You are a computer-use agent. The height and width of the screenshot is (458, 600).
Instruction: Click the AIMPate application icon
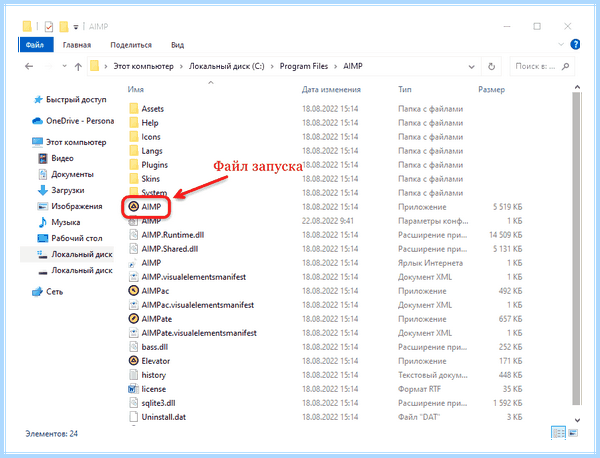pos(133,319)
